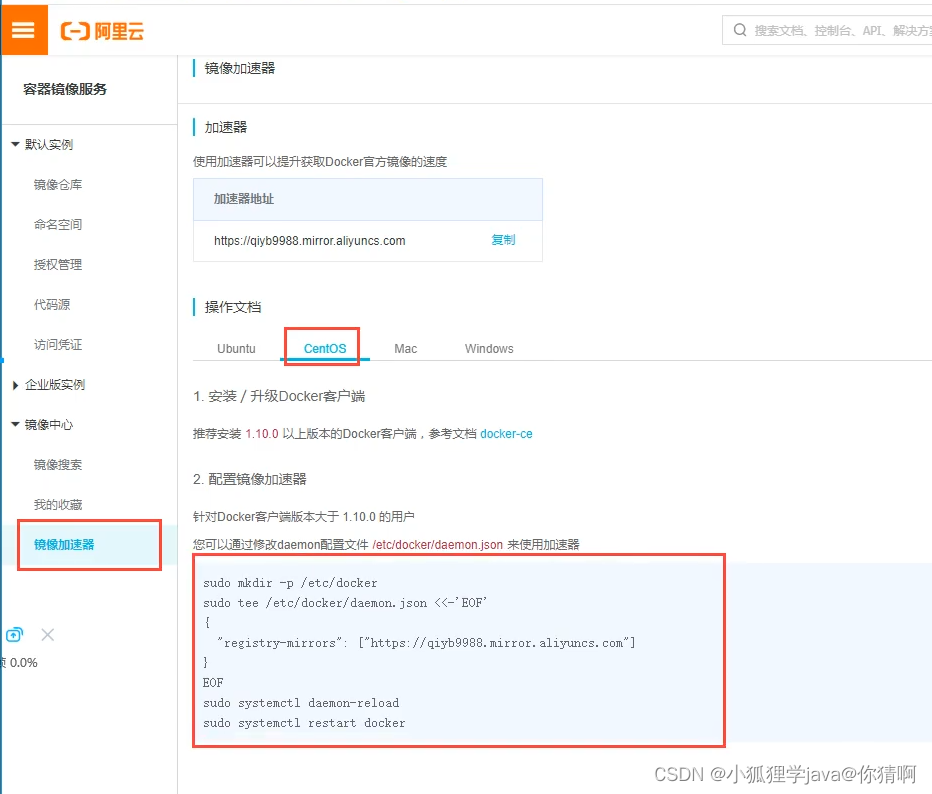
Task: Click the 0.0% progress value
Action: click(x=23, y=663)
